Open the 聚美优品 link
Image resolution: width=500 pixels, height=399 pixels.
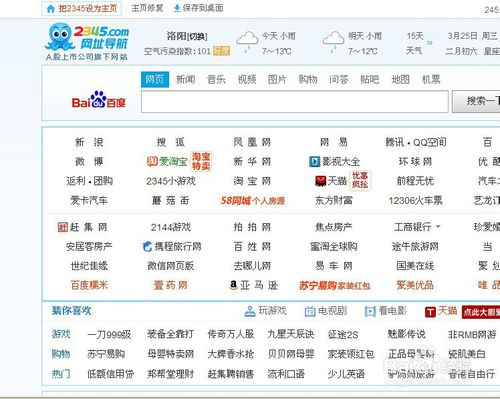[415, 285]
